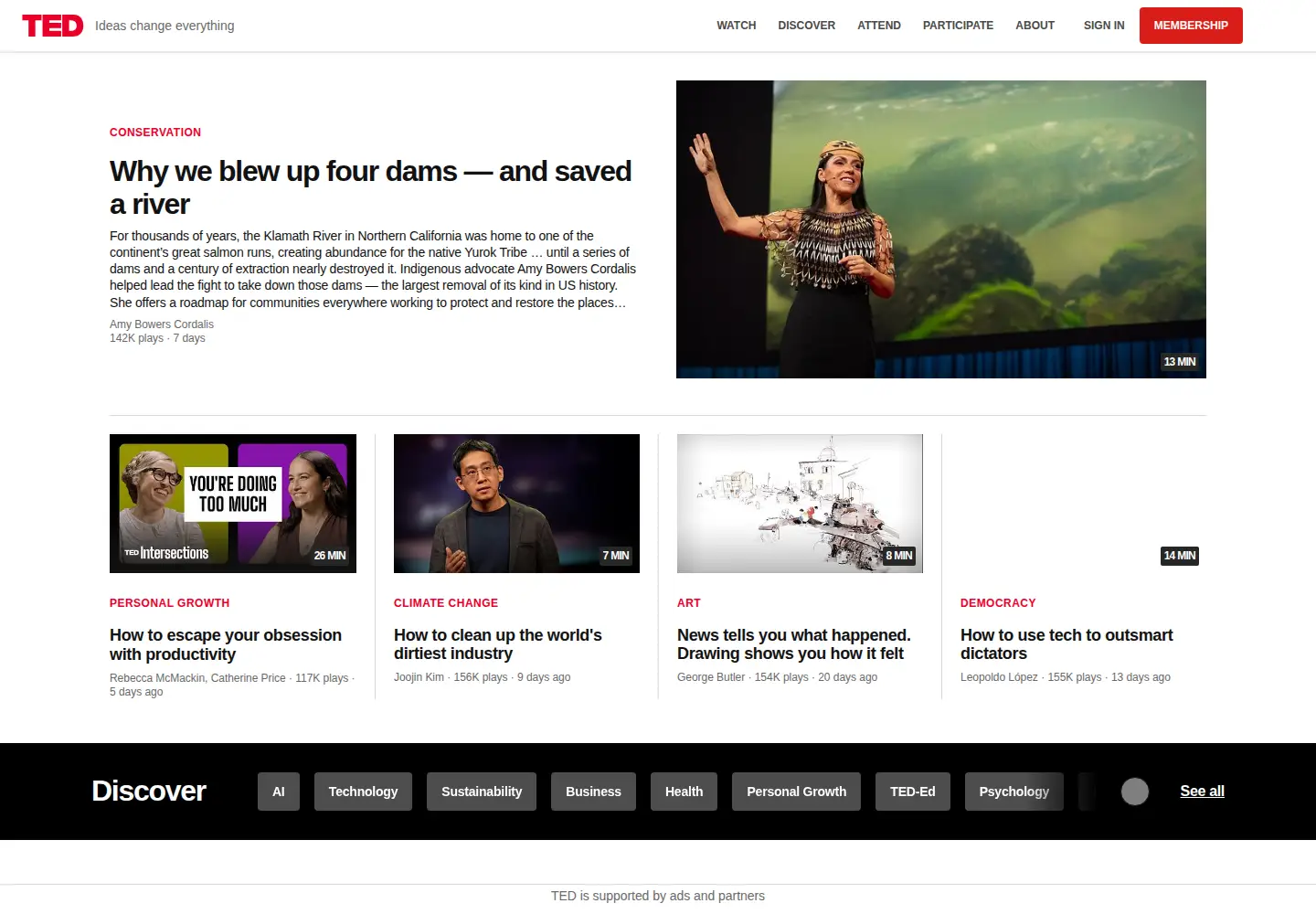
Task: Open the "You're Doing Too Much" thumbnail
Action: 233,504
